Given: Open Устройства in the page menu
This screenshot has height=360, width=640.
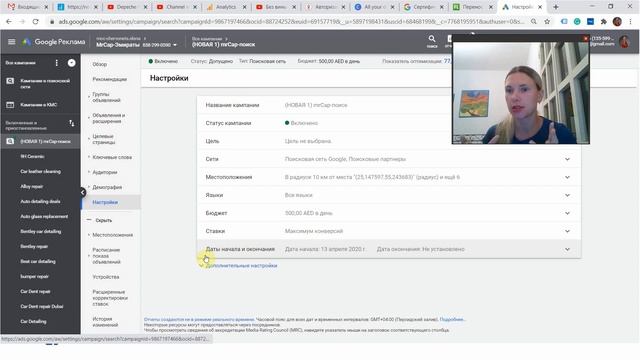Looking at the screenshot, I should tap(106, 277).
